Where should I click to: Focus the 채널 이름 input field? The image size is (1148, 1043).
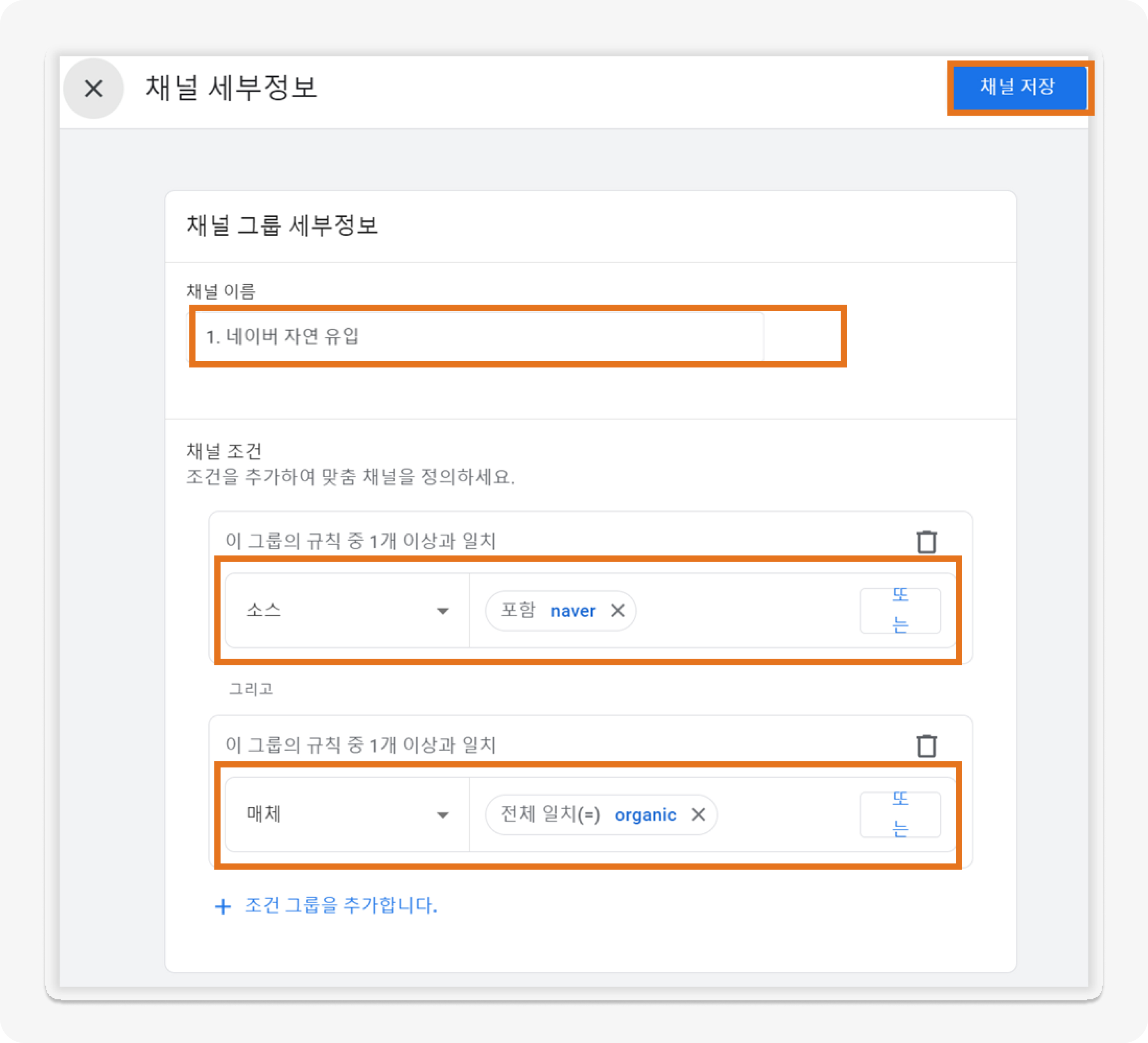(476, 336)
